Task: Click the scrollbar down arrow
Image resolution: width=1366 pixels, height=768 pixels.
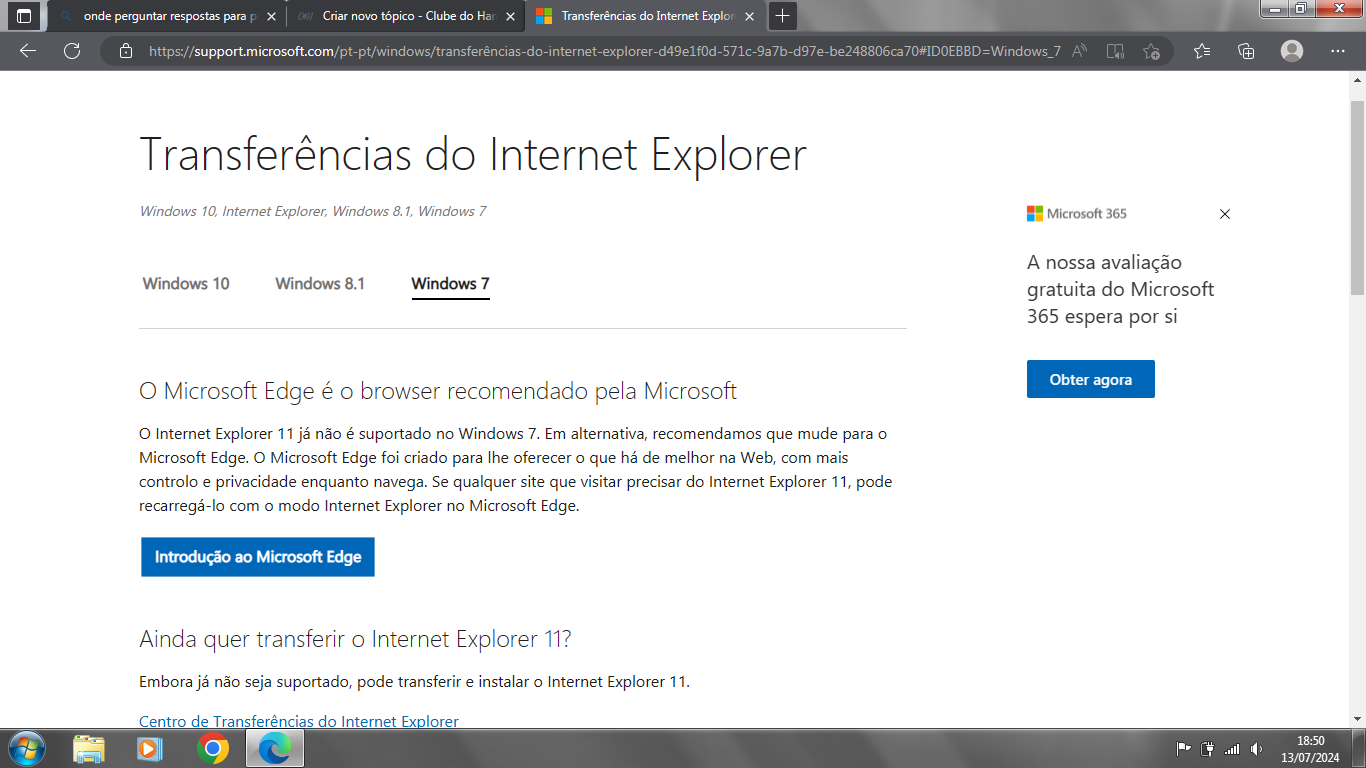Action: pyautogui.click(x=1357, y=719)
